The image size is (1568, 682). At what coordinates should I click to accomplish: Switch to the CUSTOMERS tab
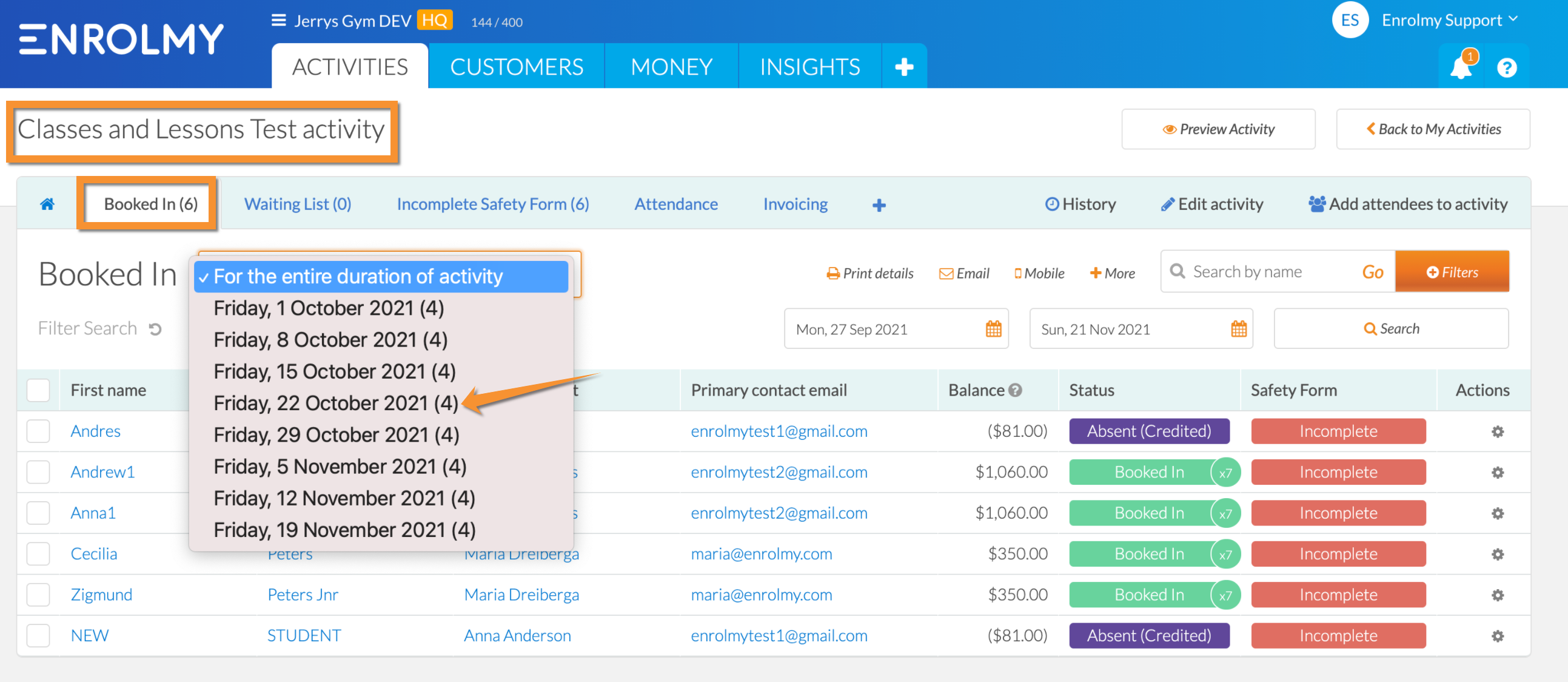516,66
